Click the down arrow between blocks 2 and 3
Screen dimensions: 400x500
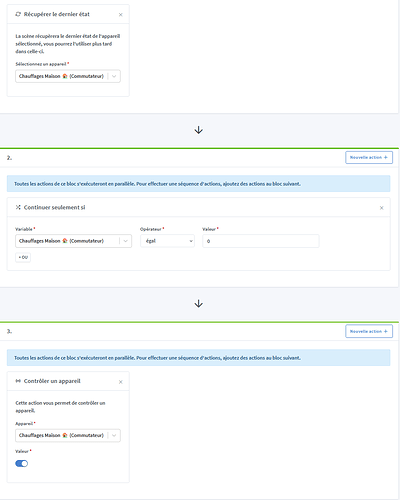click(x=199, y=304)
